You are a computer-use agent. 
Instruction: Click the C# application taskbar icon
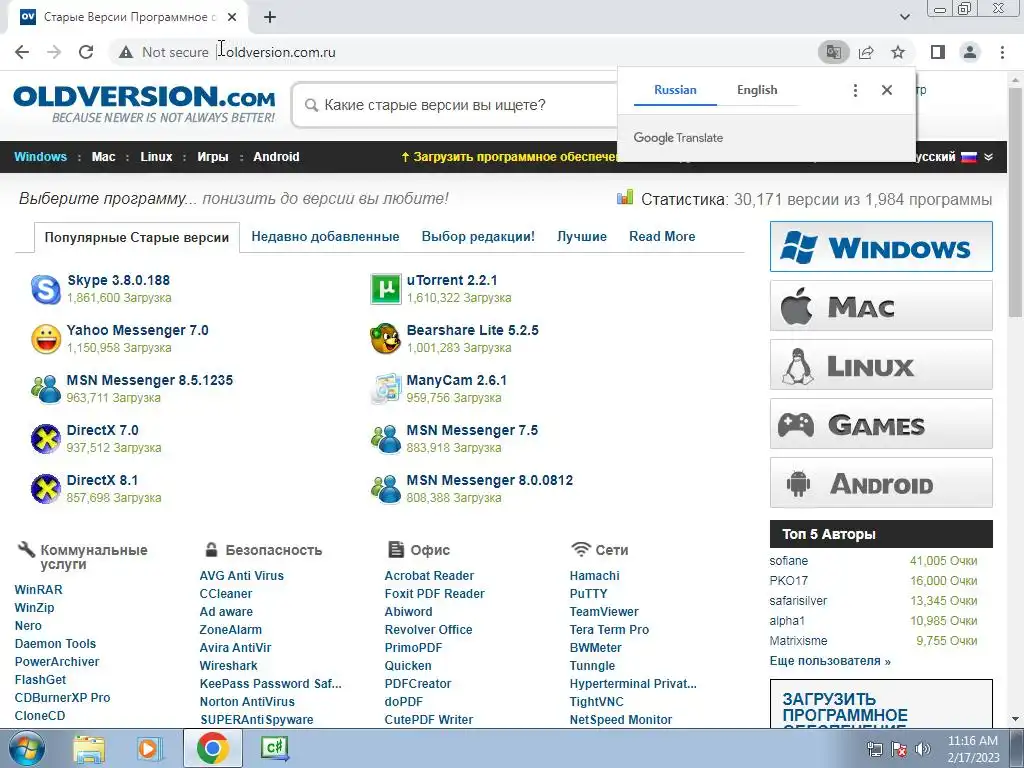point(274,748)
